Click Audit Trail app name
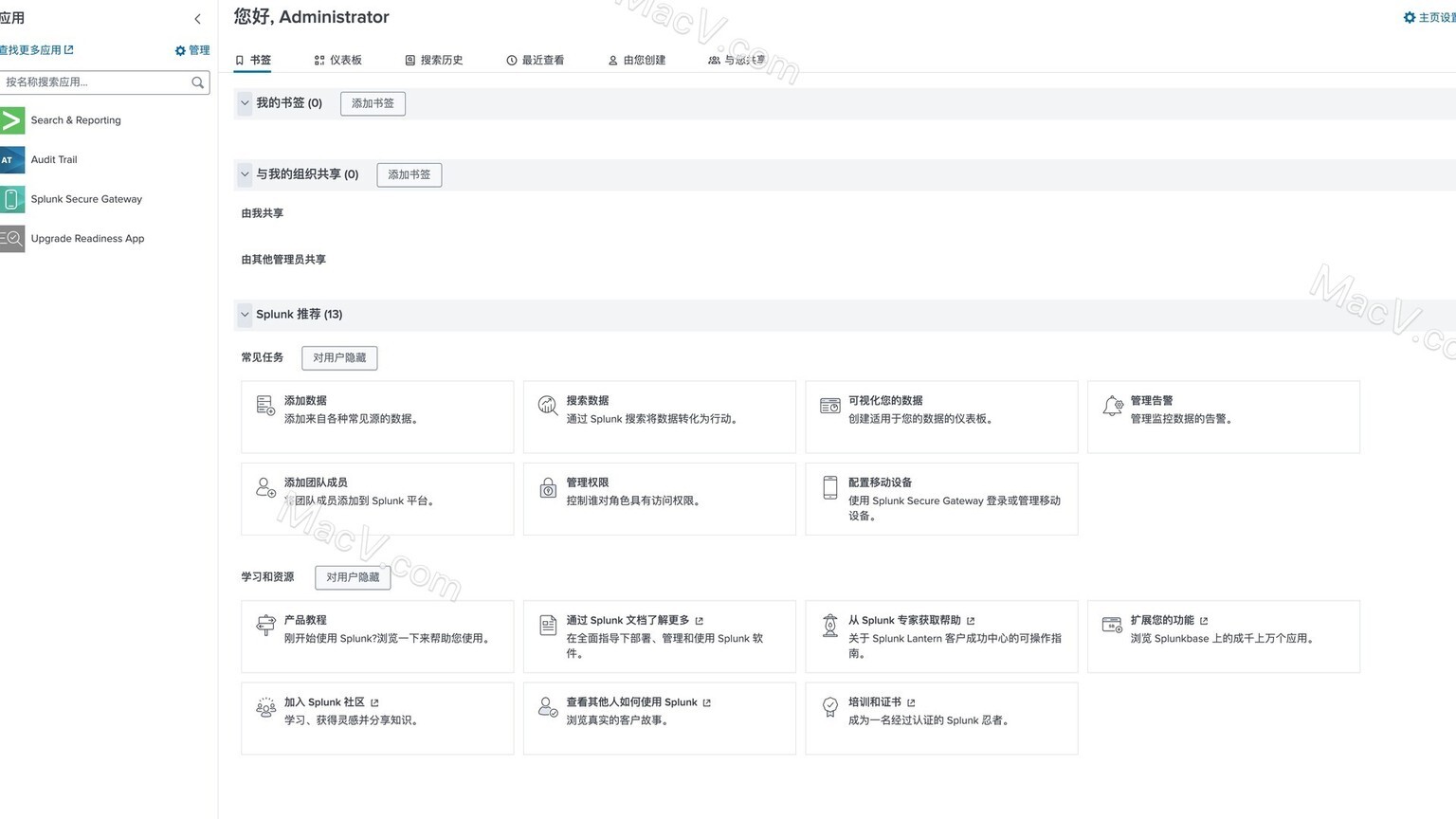Viewport: 1456px width, 819px height. [54, 159]
